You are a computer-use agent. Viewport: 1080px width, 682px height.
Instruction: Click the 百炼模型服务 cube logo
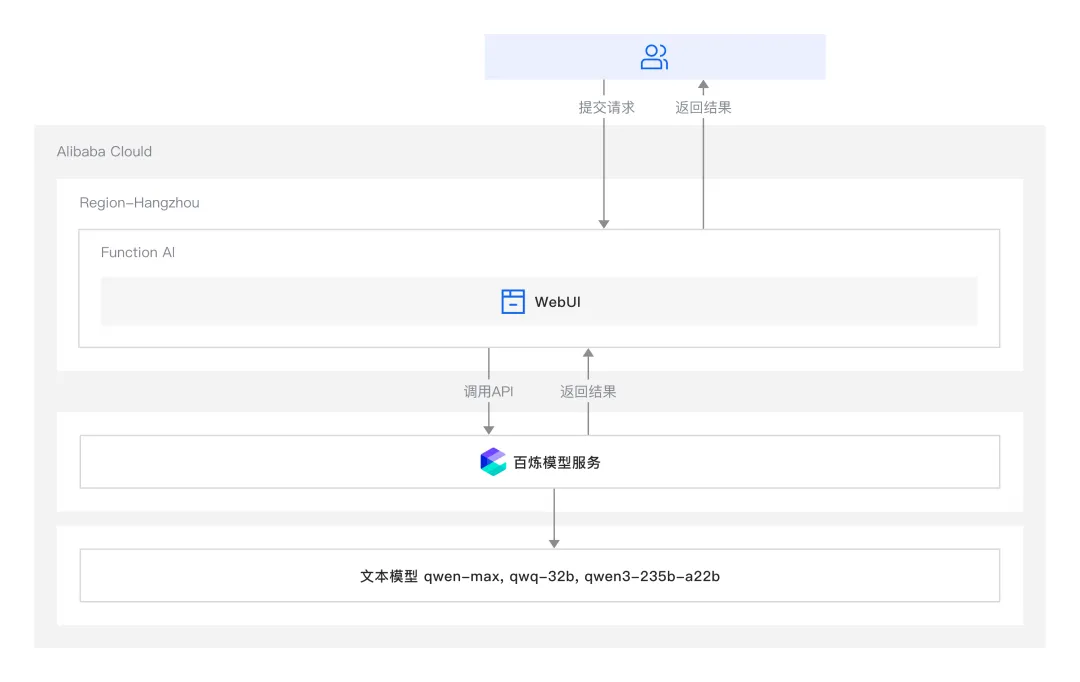pyautogui.click(x=492, y=462)
